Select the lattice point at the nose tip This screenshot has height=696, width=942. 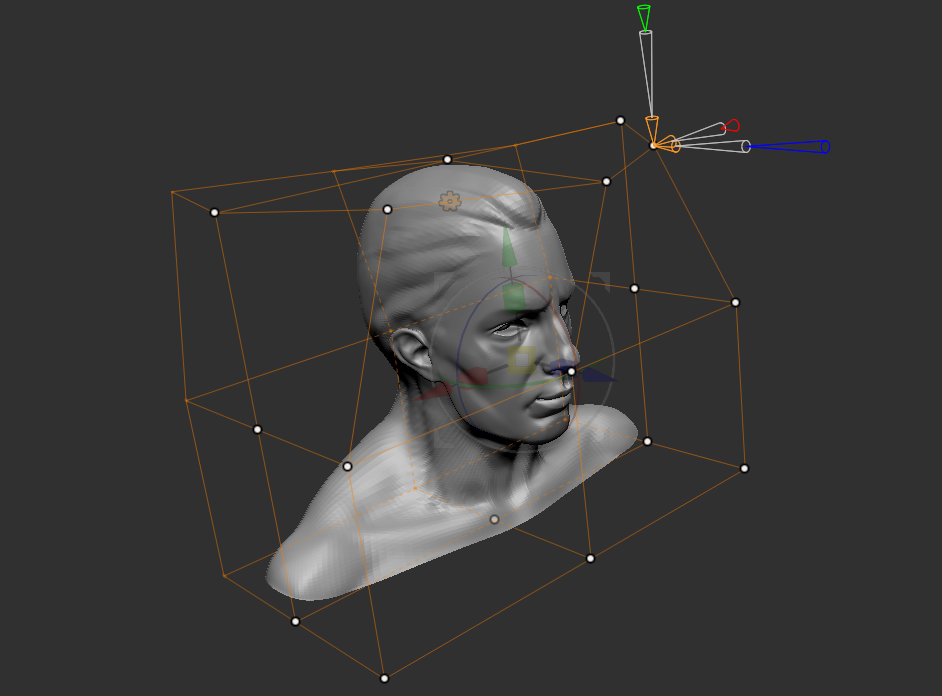(571, 372)
